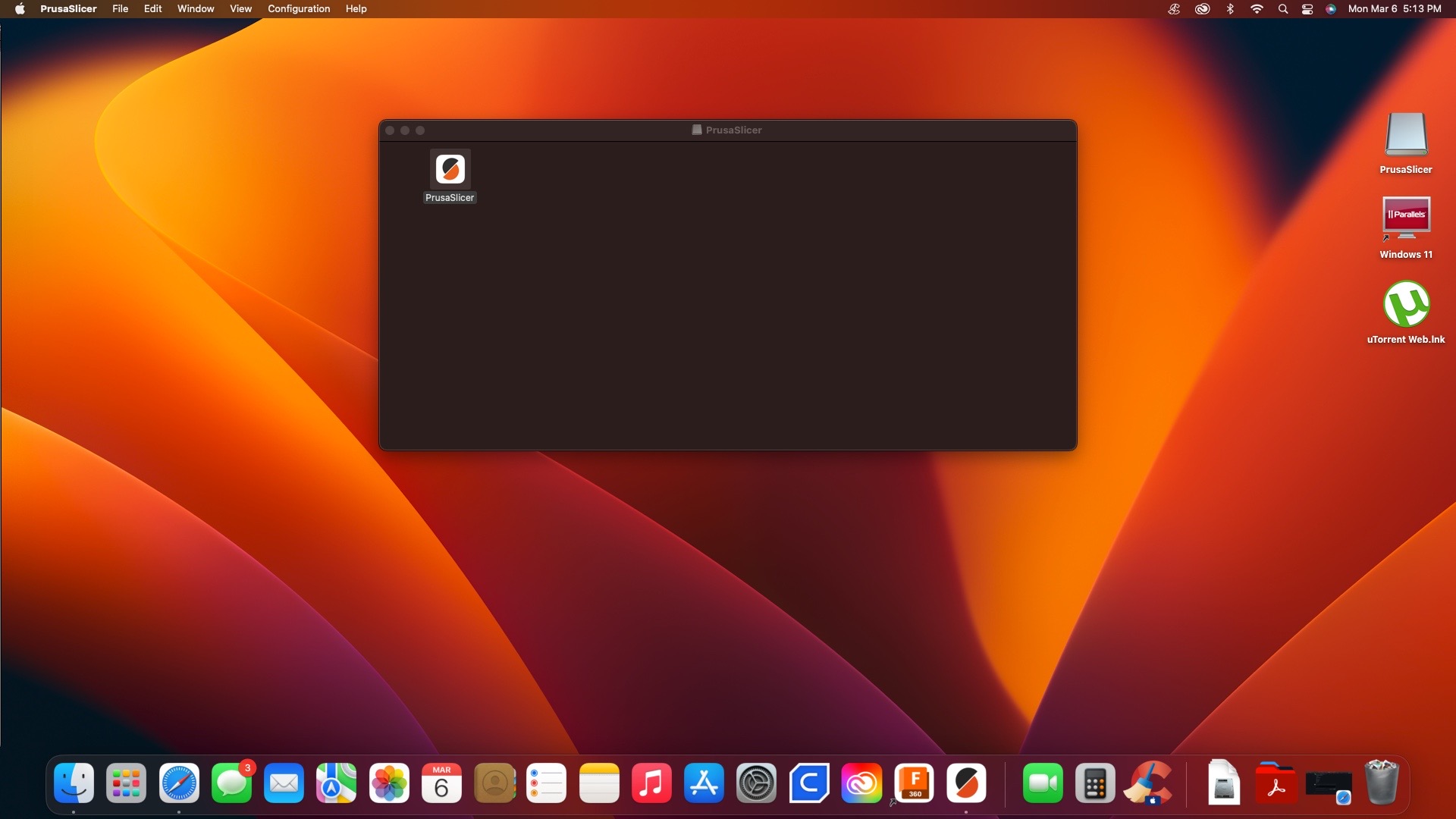Click the Bluetooth menu bar icon
Viewport: 1456px width, 819px height.
(x=1230, y=9)
